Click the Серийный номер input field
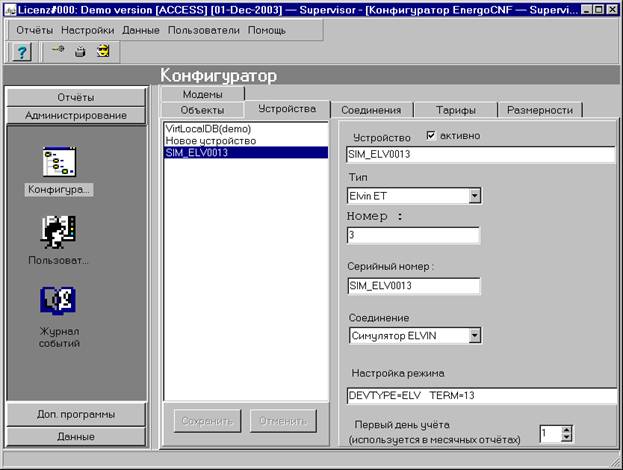This screenshot has height=470, width=623. (412, 286)
